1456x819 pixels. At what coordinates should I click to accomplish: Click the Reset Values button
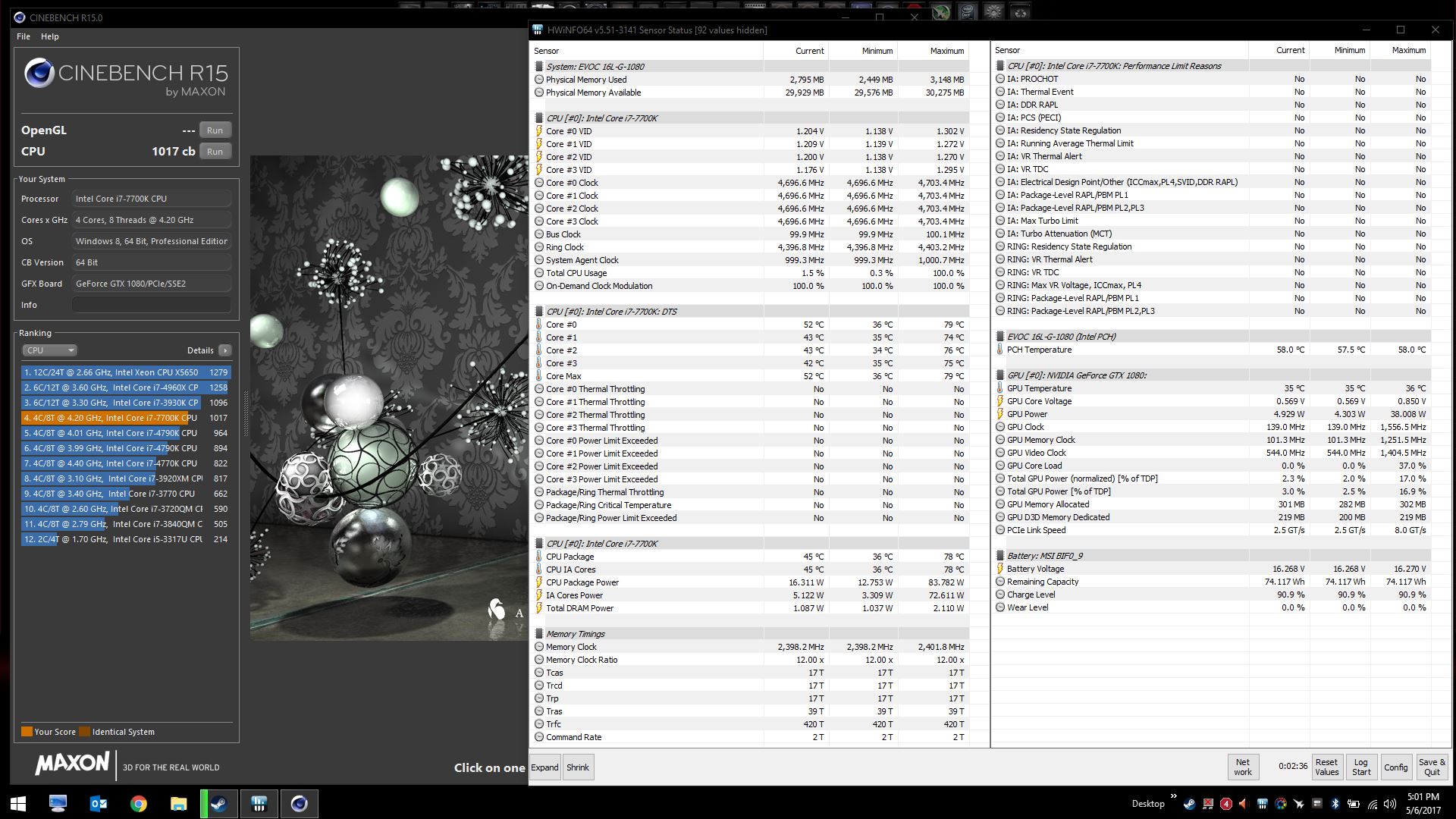(1326, 767)
